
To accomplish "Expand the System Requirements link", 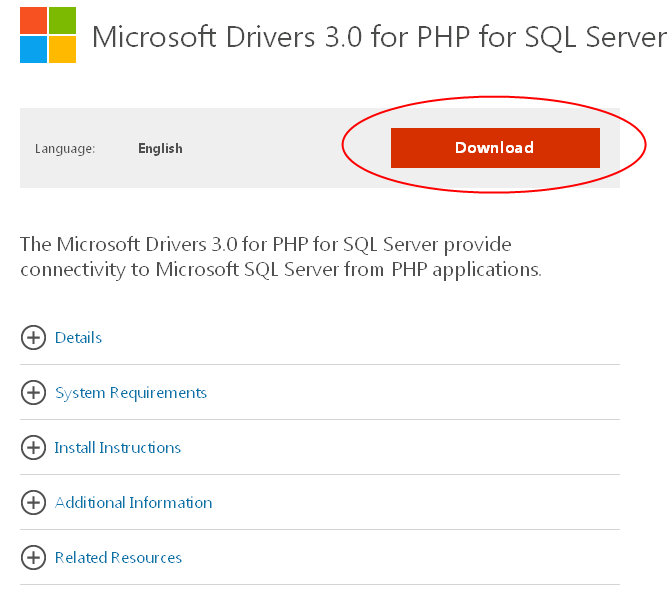I will click(x=131, y=393).
